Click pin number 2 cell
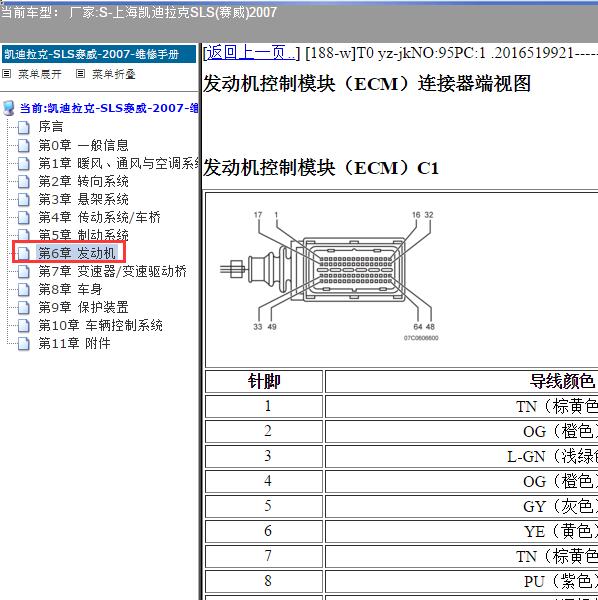The width and height of the screenshot is (598, 600). (264, 431)
